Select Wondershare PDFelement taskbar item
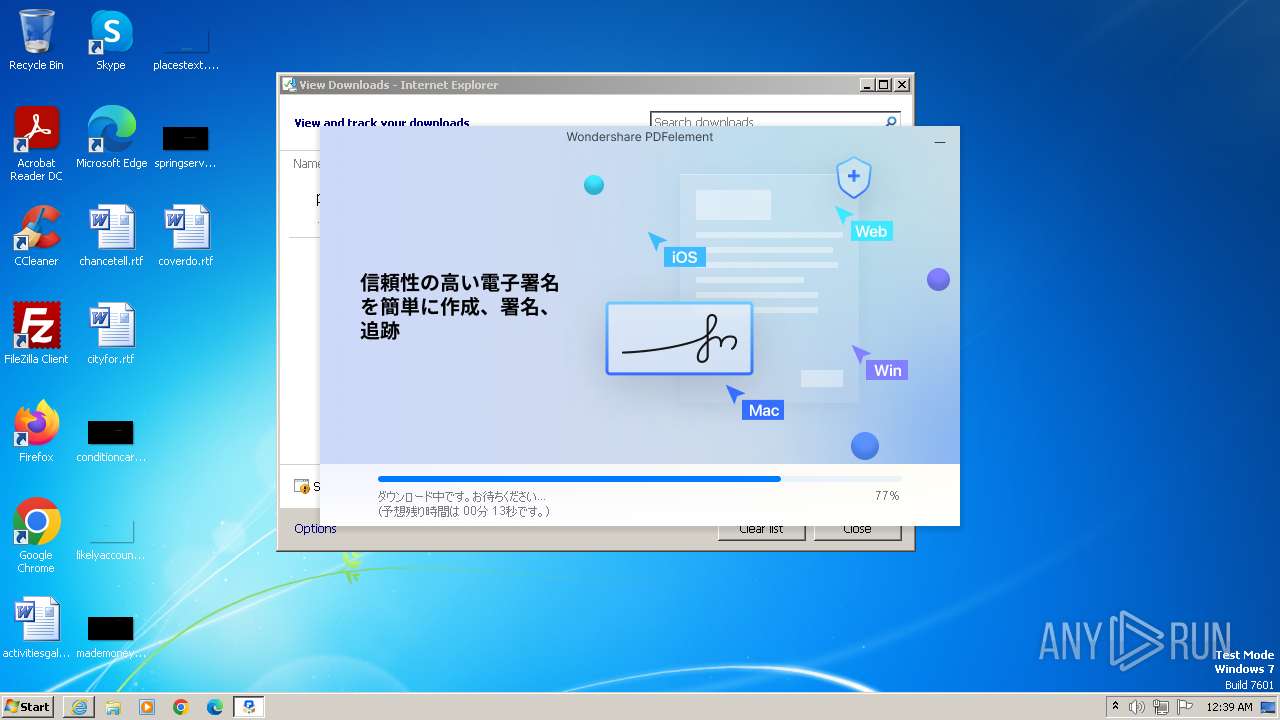Image resolution: width=1280 pixels, height=720 pixels. 249,707
